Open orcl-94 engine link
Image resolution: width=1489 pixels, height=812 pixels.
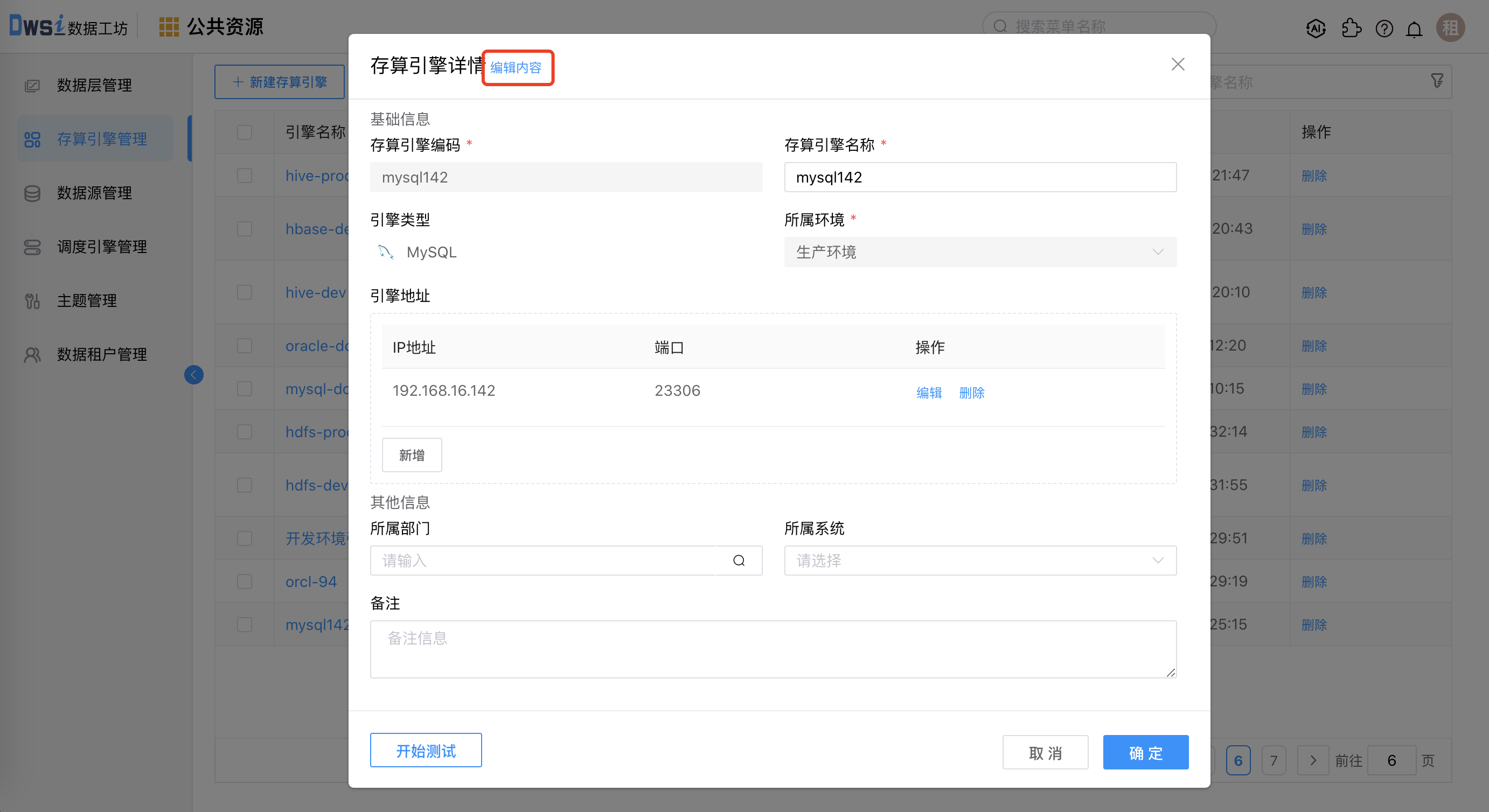pyautogui.click(x=311, y=582)
